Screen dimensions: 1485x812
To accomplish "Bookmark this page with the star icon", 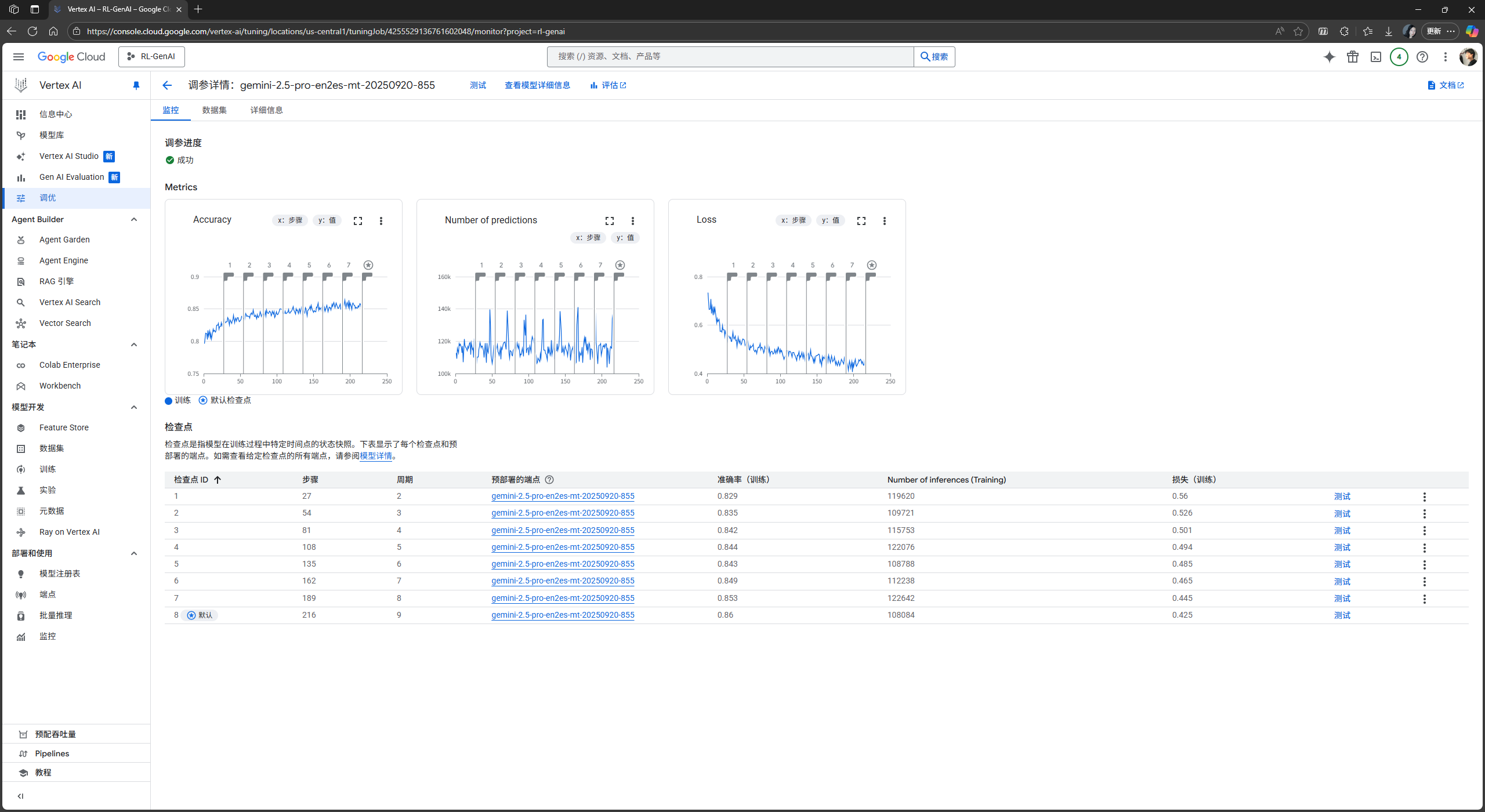I will point(1298,31).
